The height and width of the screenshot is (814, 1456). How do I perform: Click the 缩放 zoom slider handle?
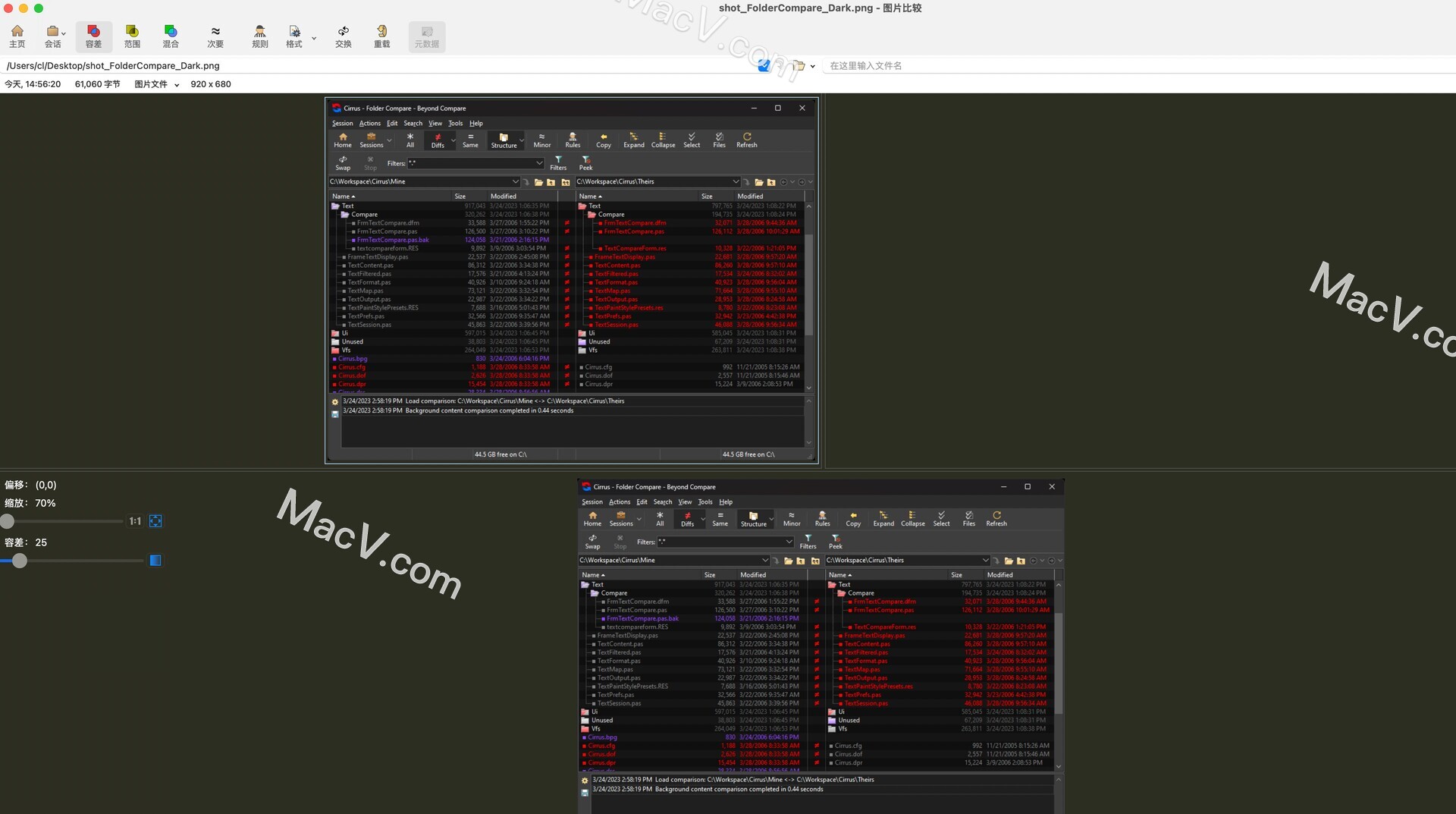point(8,521)
